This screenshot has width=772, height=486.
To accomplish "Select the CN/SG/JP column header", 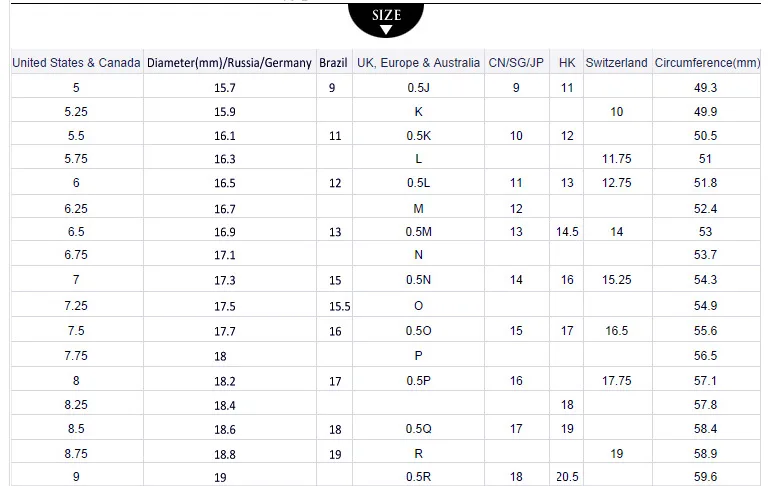I will click(x=516, y=63).
